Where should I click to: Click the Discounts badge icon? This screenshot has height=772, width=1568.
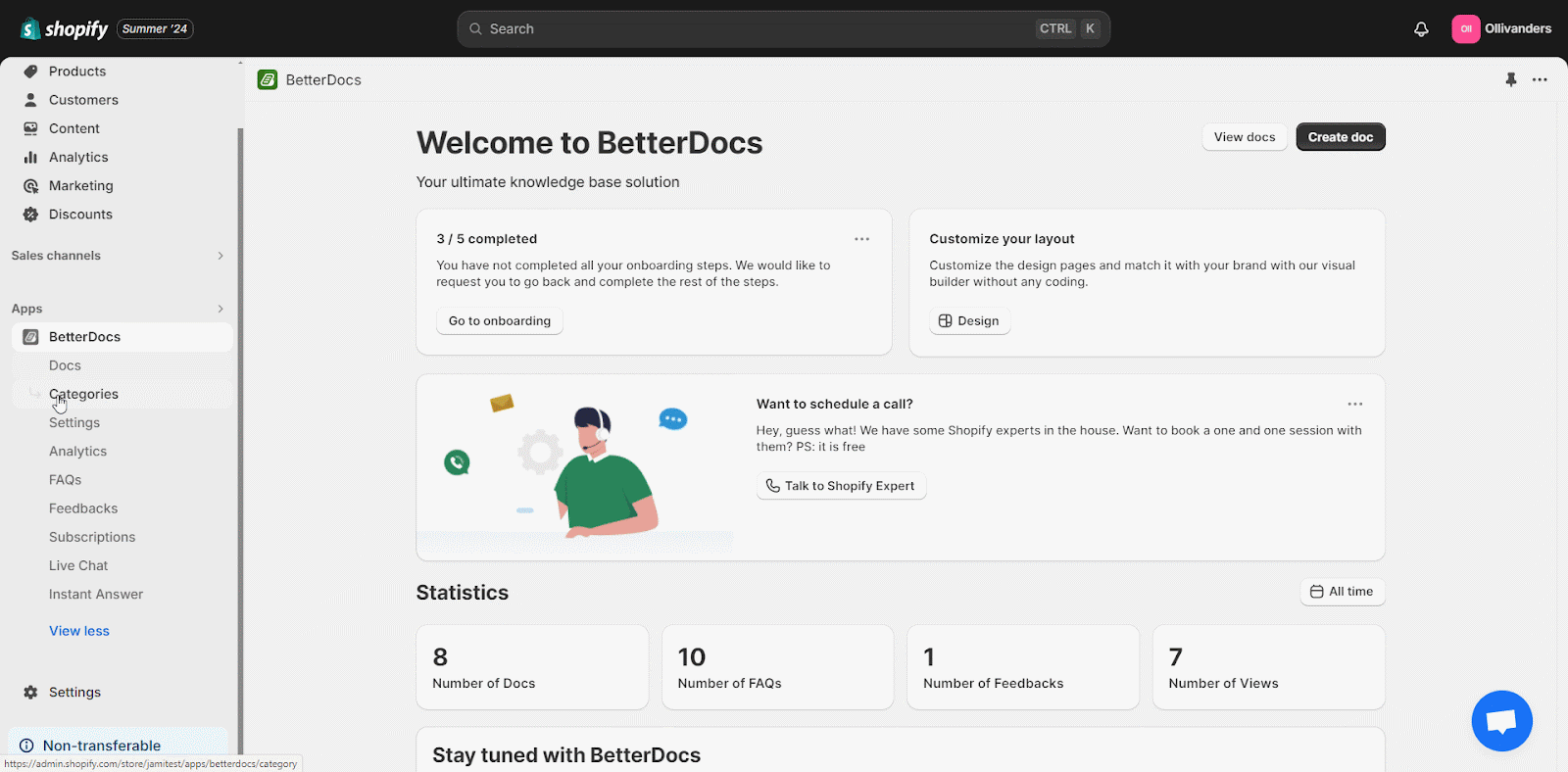pos(30,214)
